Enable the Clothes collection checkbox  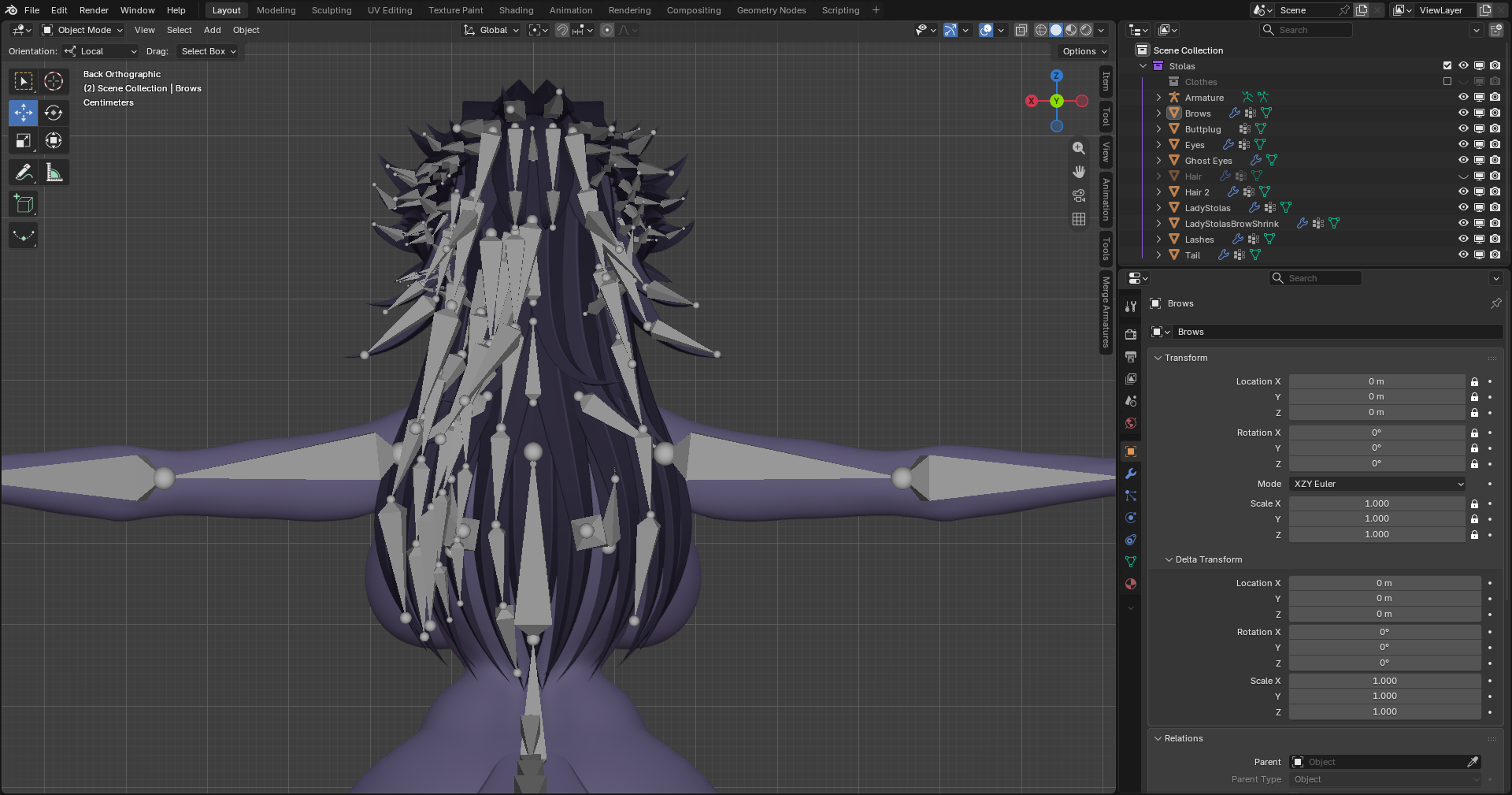[1447, 82]
